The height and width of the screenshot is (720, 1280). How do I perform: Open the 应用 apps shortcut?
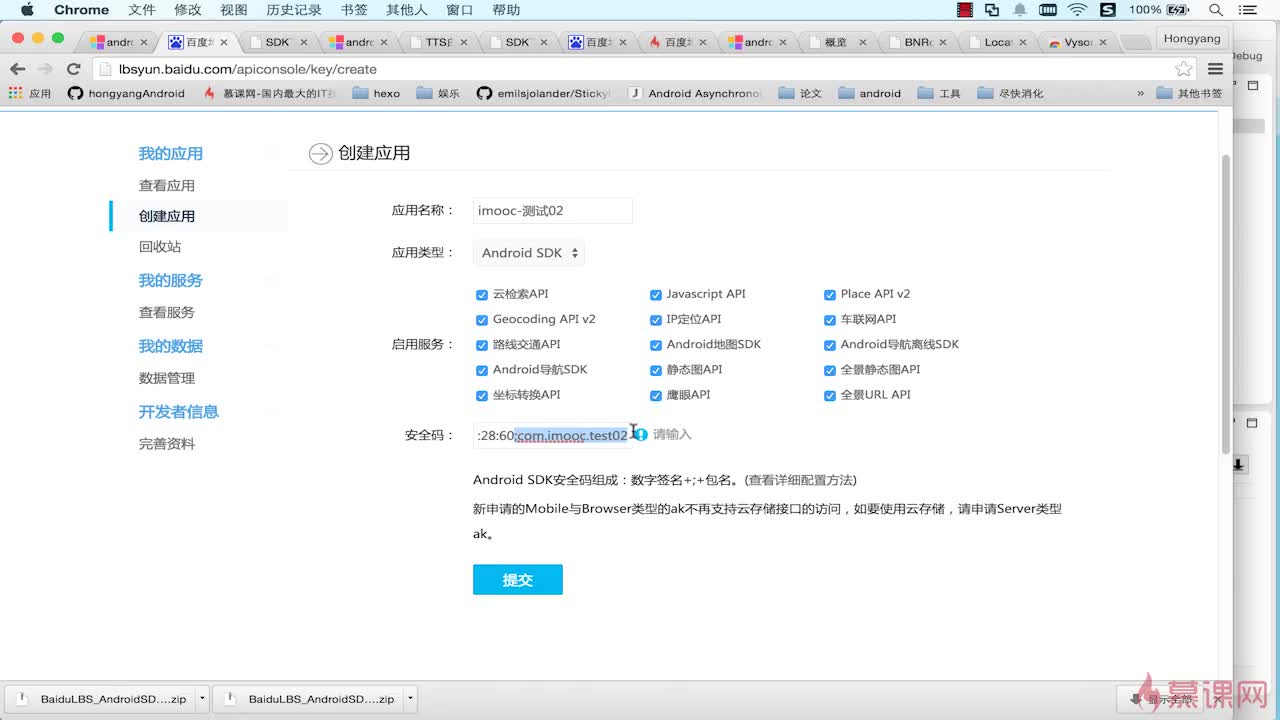click(30, 93)
